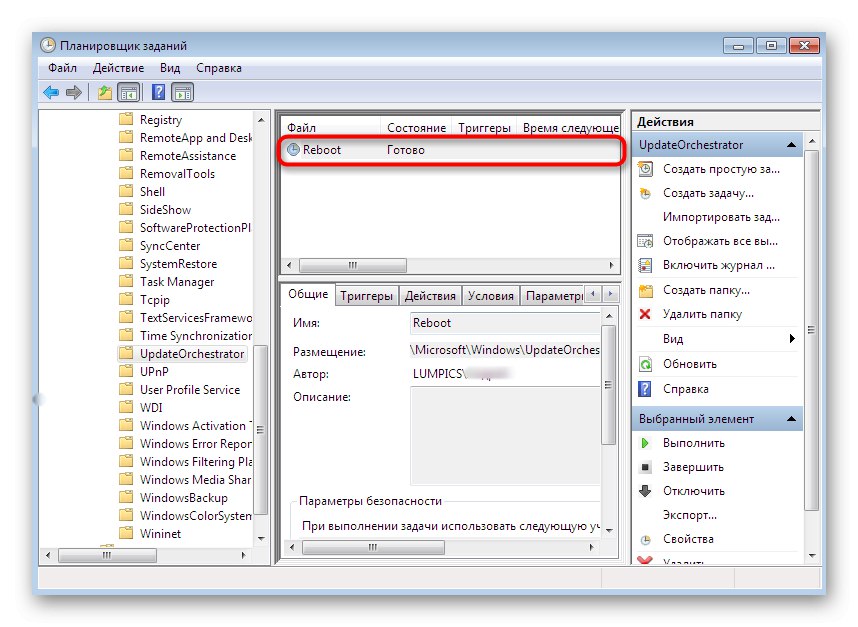Click the Up one level folder icon

pyautogui.click(x=105, y=92)
